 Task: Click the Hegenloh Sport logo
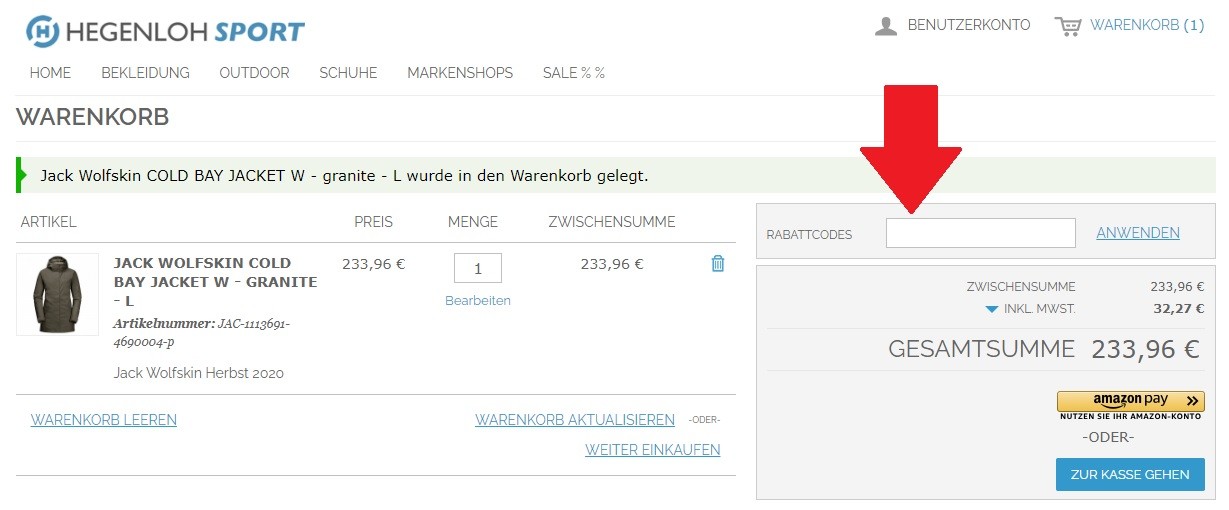[165, 31]
